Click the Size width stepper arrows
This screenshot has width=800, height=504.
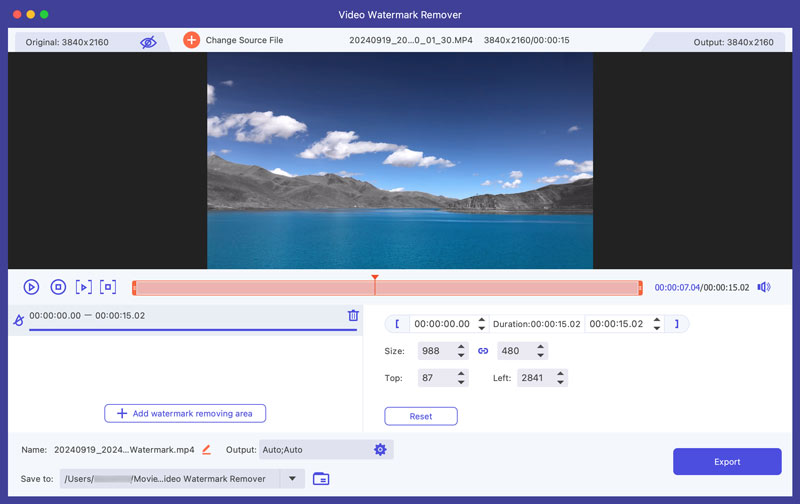[461, 351]
